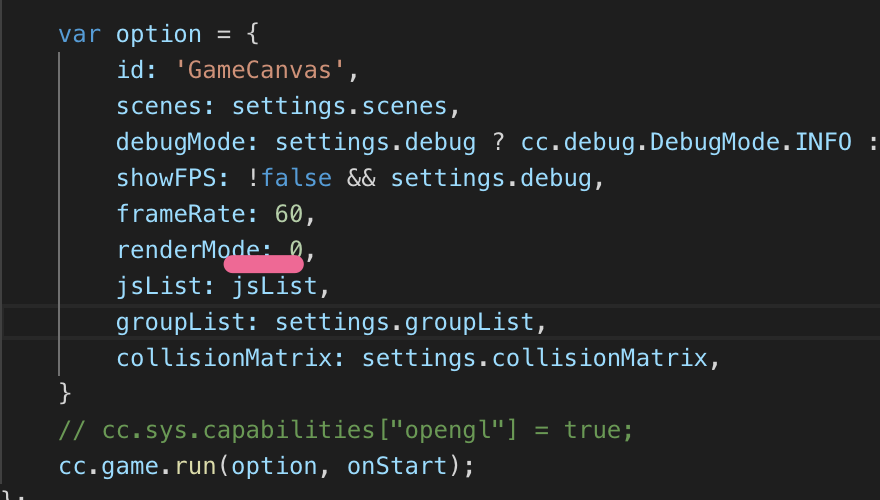Click the renderMode value 0

tap(297, 250)
